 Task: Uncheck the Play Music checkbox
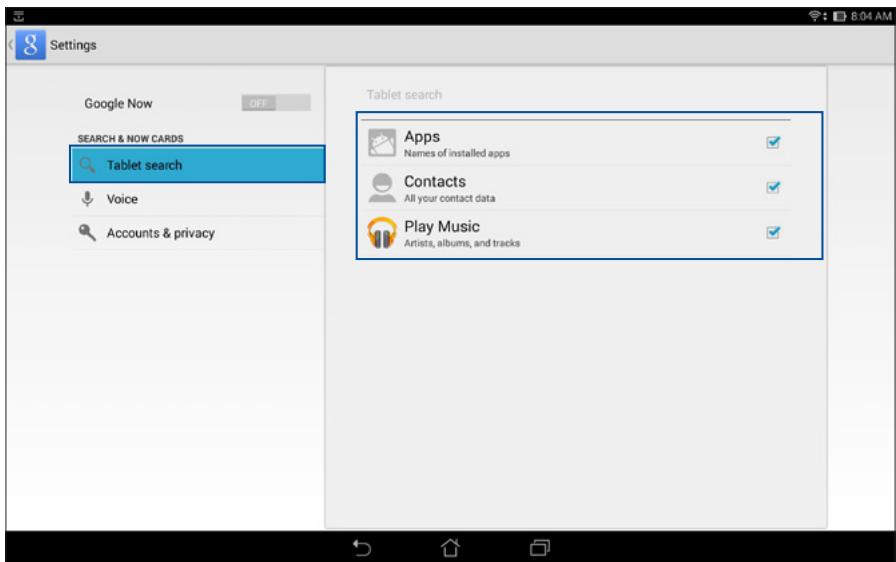point(773,232)
